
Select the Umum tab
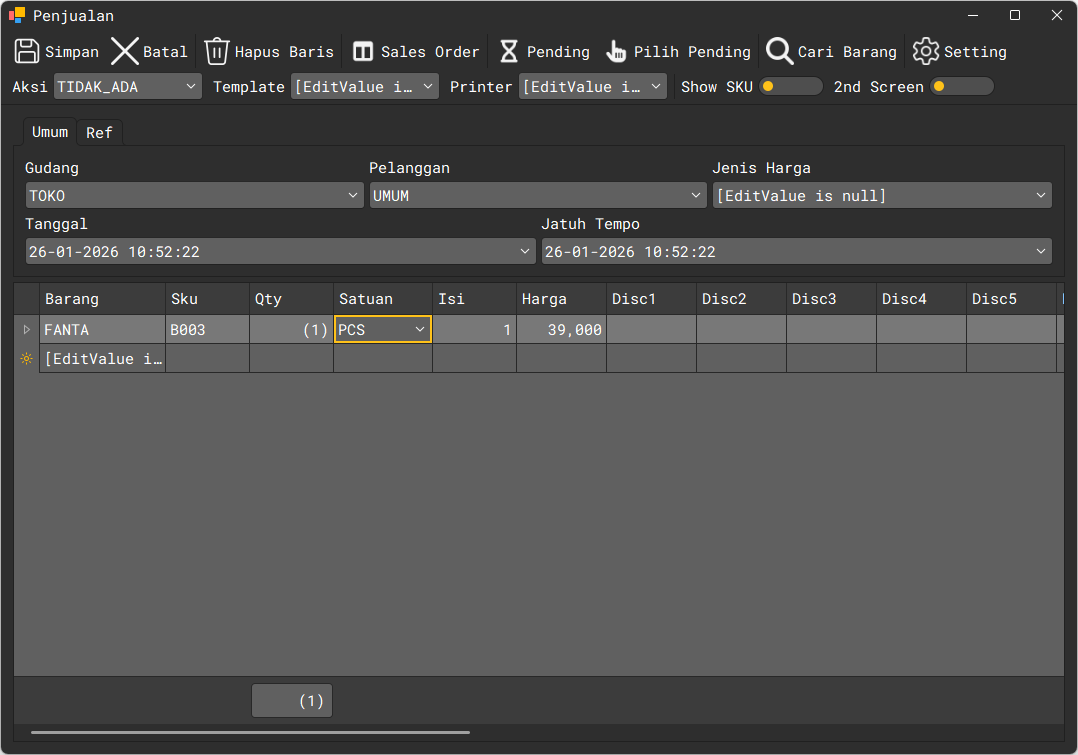tap(50, 132)
